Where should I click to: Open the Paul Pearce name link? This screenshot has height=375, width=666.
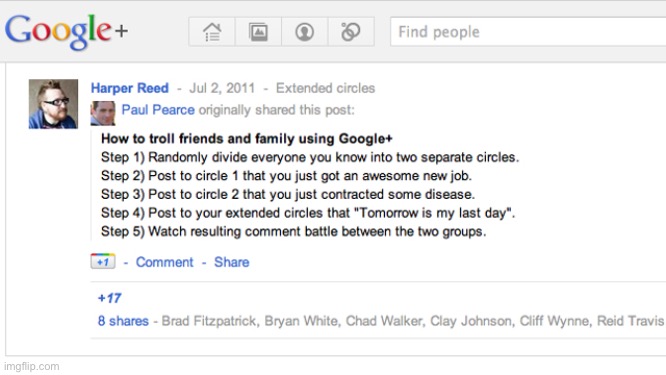click(x=158, y=110)
